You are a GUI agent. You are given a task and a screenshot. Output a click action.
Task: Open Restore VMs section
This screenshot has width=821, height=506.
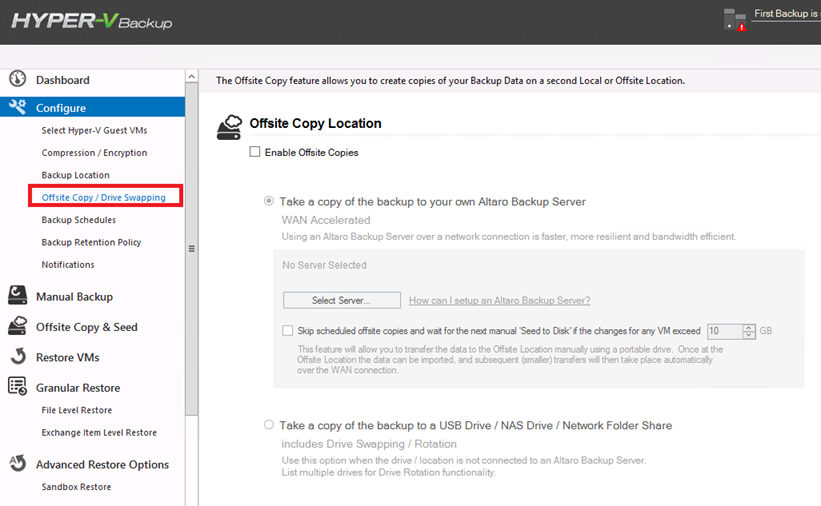tap(68, 358)
